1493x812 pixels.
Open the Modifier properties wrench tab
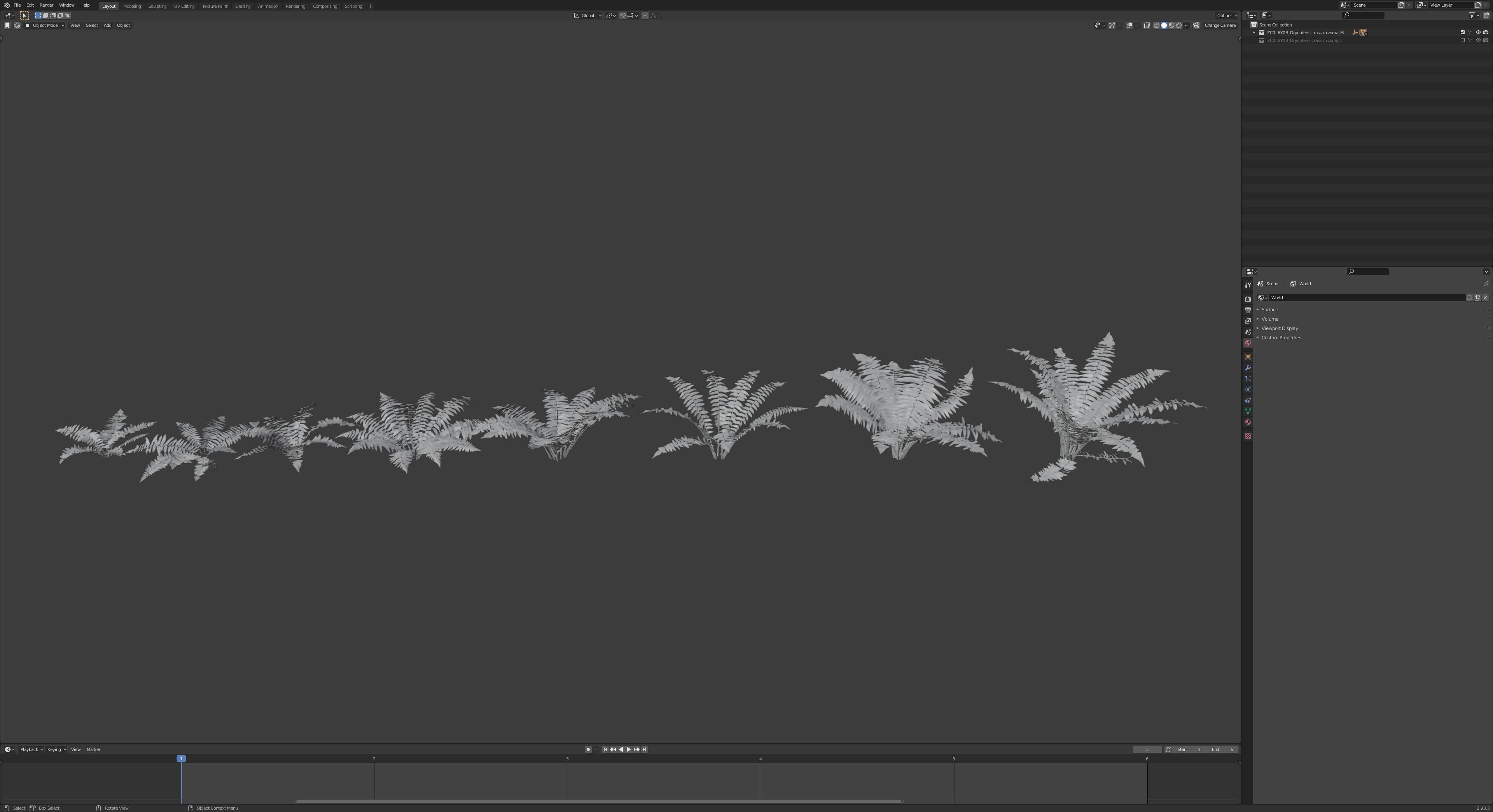point(1248,368)
